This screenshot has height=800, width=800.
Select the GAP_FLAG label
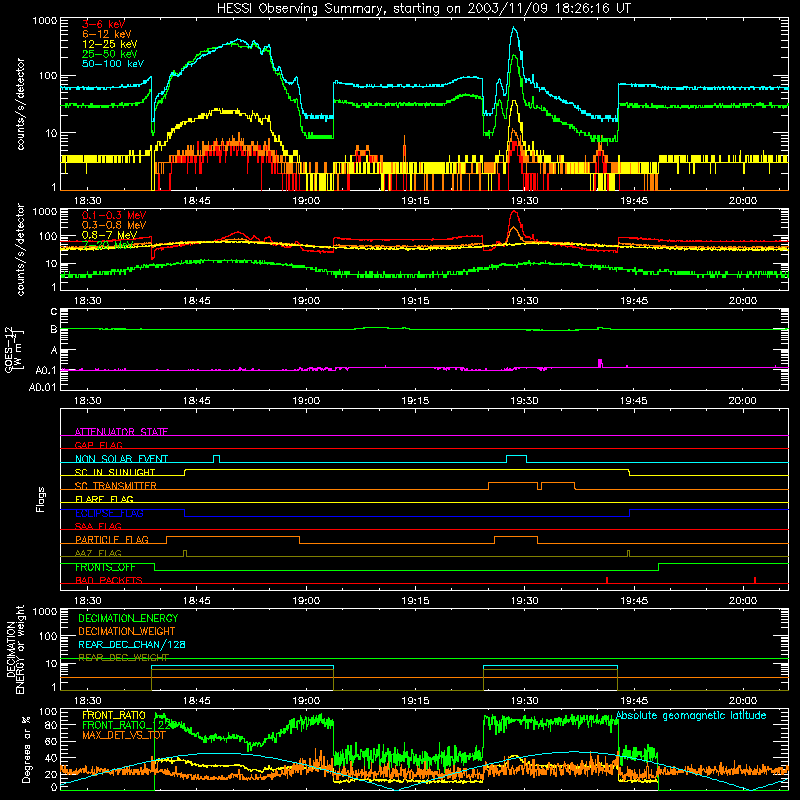point(98,445)
